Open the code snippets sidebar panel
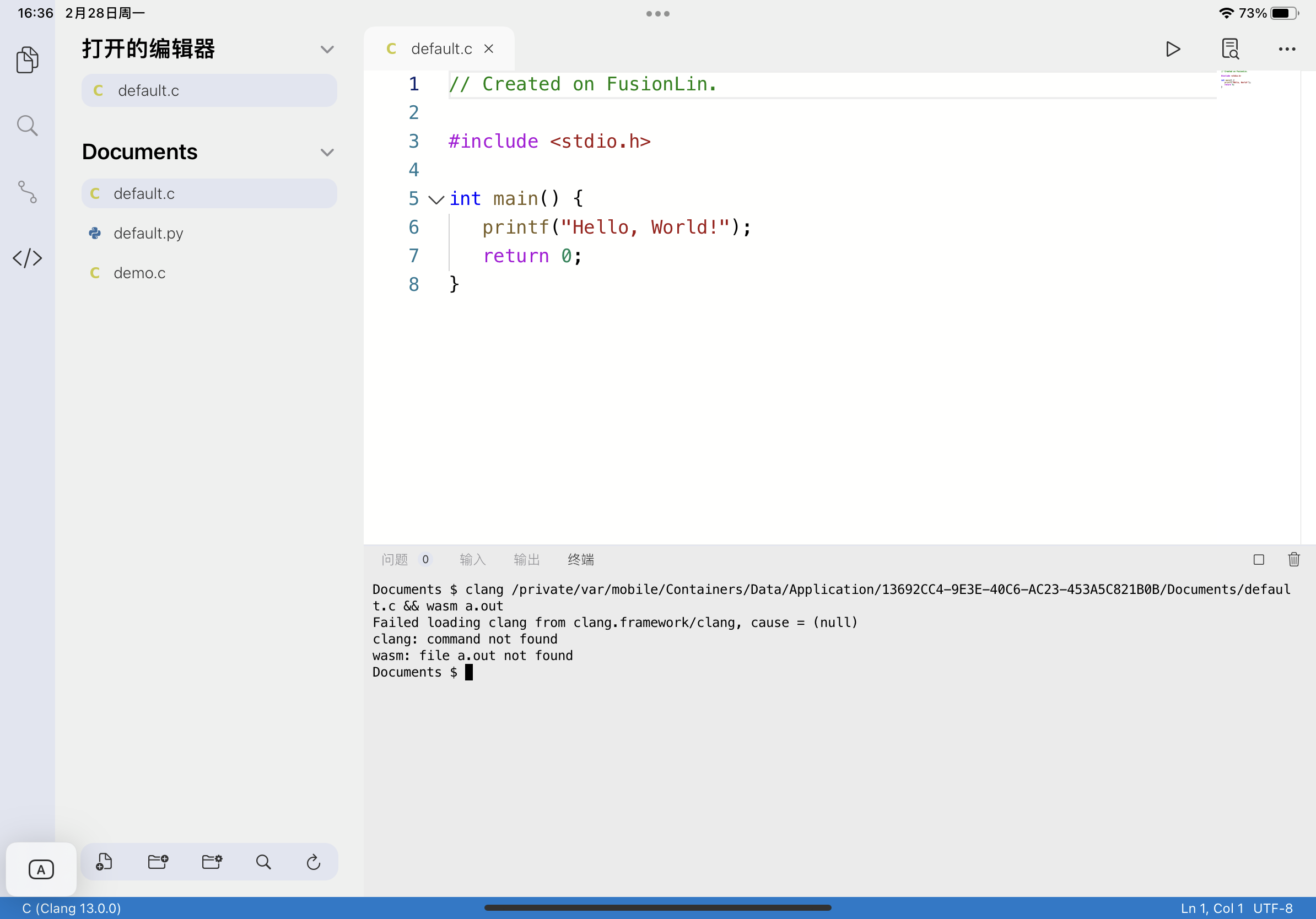The height and width of the screenshot is (919, 1316). 28,258
